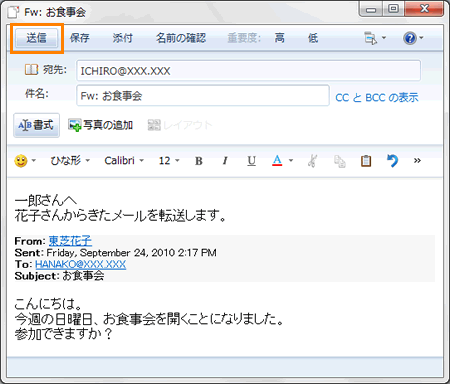The width and height of the screenshot is (450, 384).
Task: Click the HANAKO@XXX.XXX email link
Action: pos(80,264)
